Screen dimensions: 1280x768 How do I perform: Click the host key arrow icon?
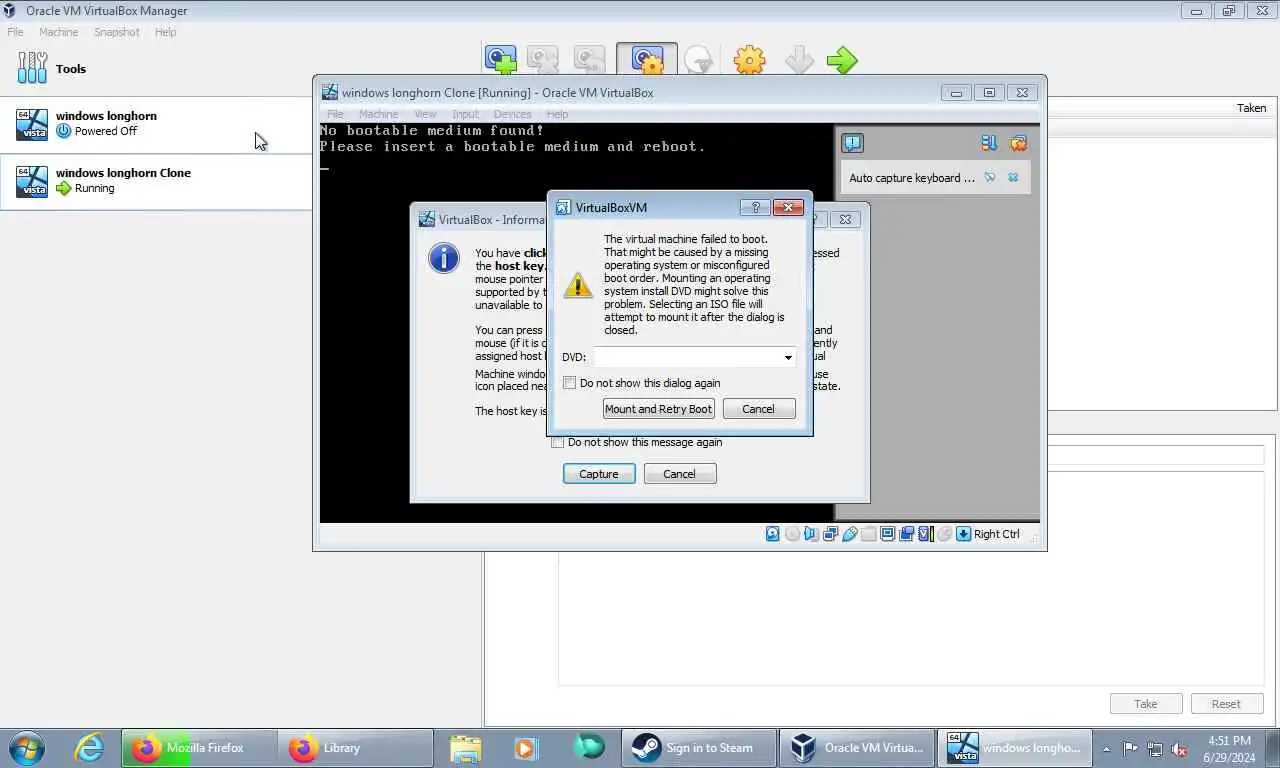tap(963, 534)
